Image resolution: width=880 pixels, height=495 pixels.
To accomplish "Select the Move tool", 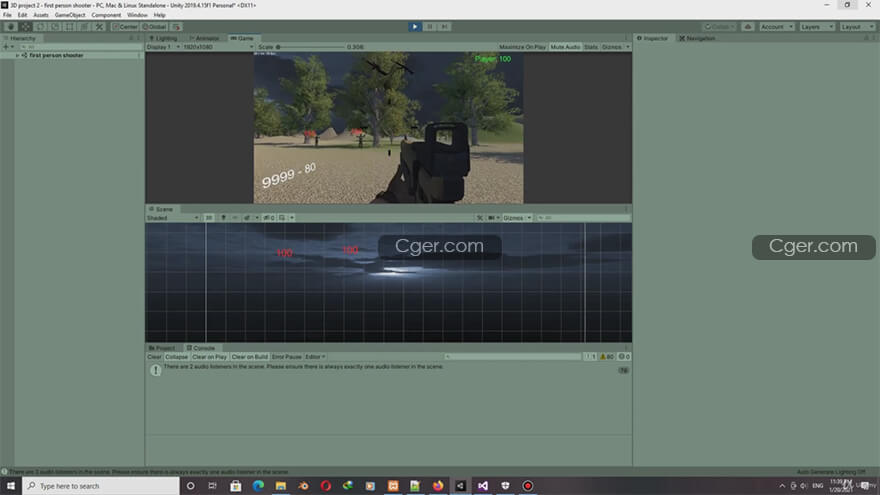I will pyautogui.click(x=26, y=26).
